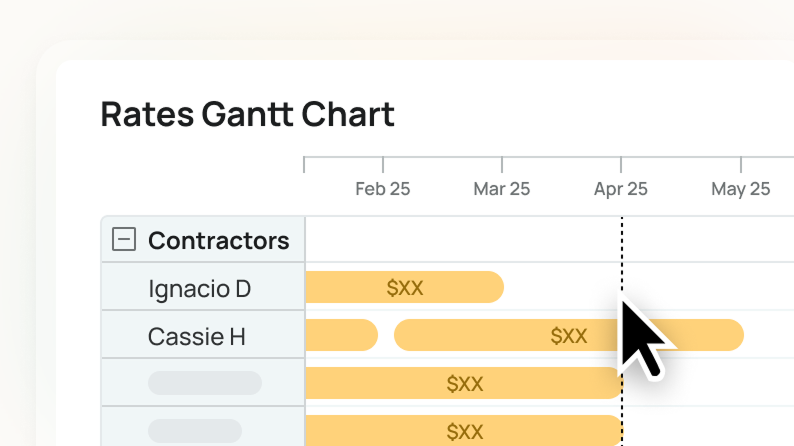Click the gray placeholder name below Cassie H
This screenshot has height=446, width=794.
point(204,383)
